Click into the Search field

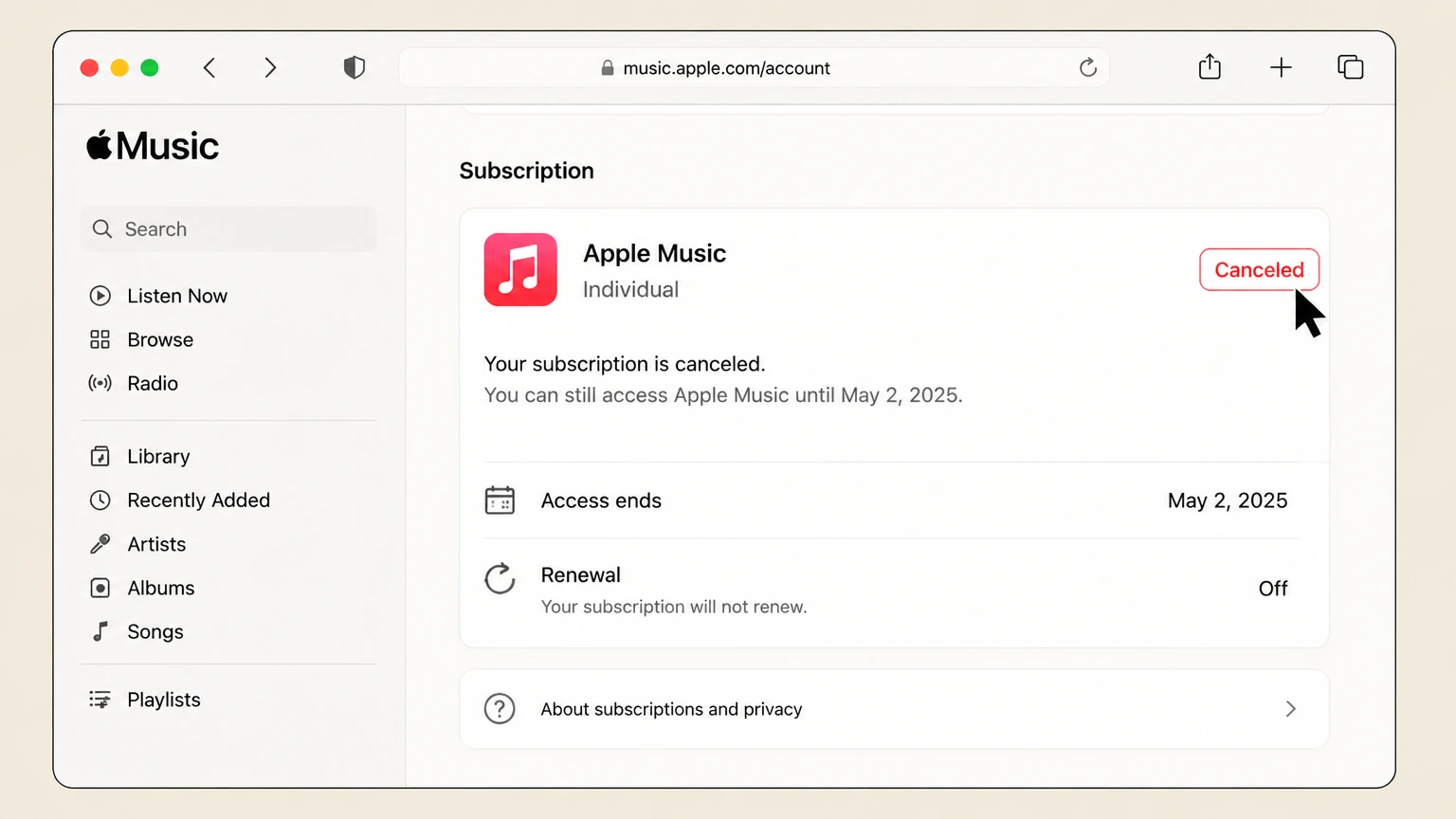click(x=228, y=228)
